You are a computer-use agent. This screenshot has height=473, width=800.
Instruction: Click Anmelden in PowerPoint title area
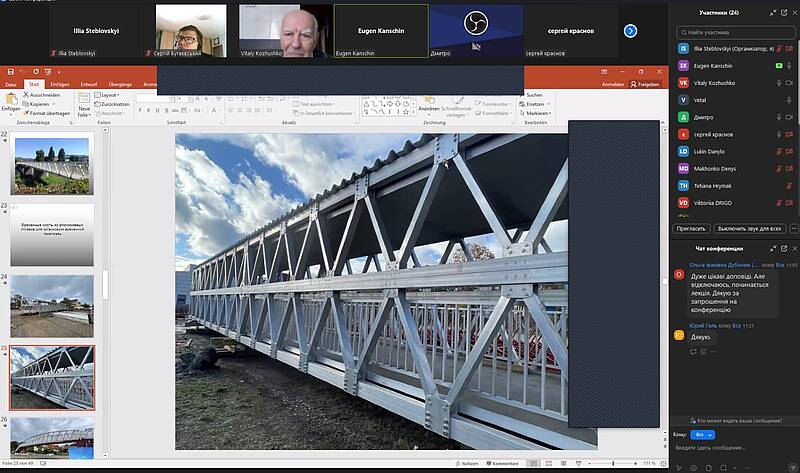tap(613, 84)
